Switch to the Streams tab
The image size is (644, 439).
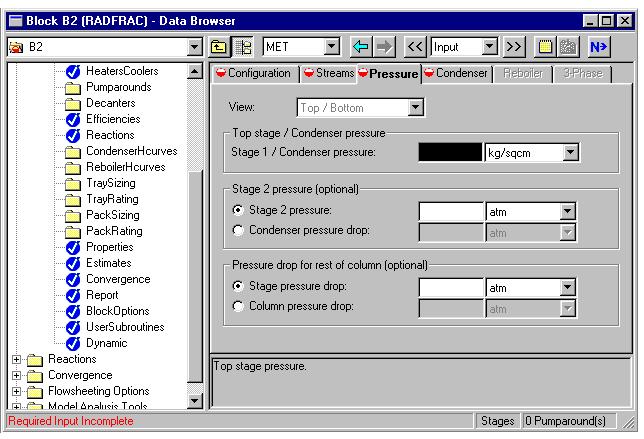pyautogui.click(x=329, y=74)
